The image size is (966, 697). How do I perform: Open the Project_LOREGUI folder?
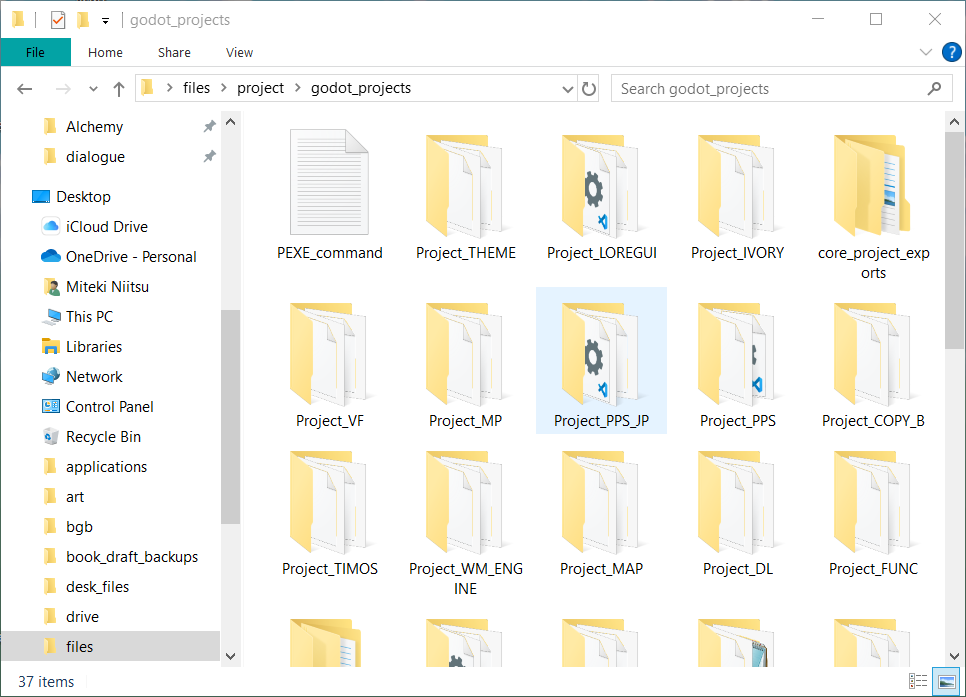(602, 196)
